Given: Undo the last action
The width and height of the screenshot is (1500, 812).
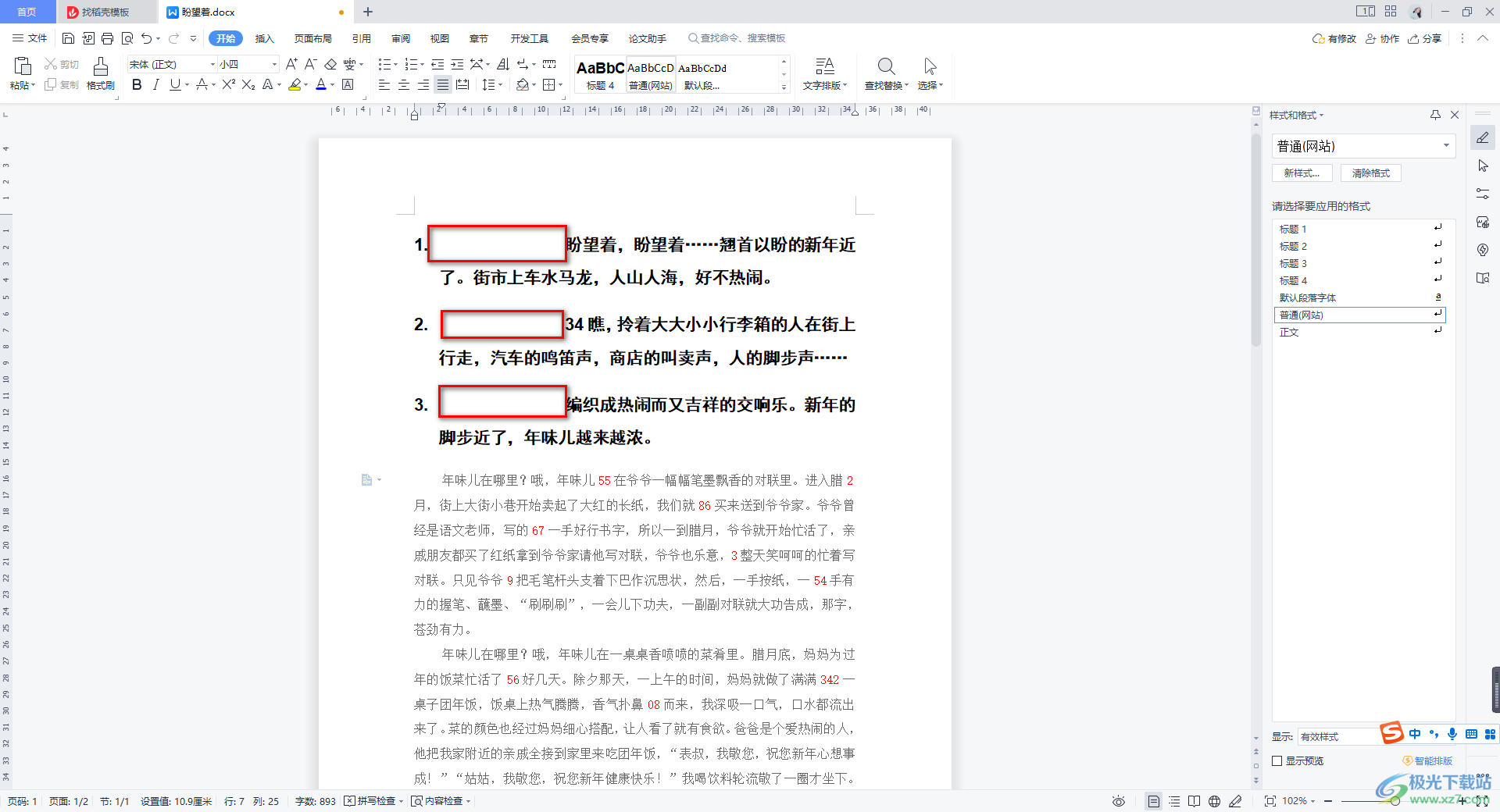Looking at the screenshot, I should (x=146, y=38).
